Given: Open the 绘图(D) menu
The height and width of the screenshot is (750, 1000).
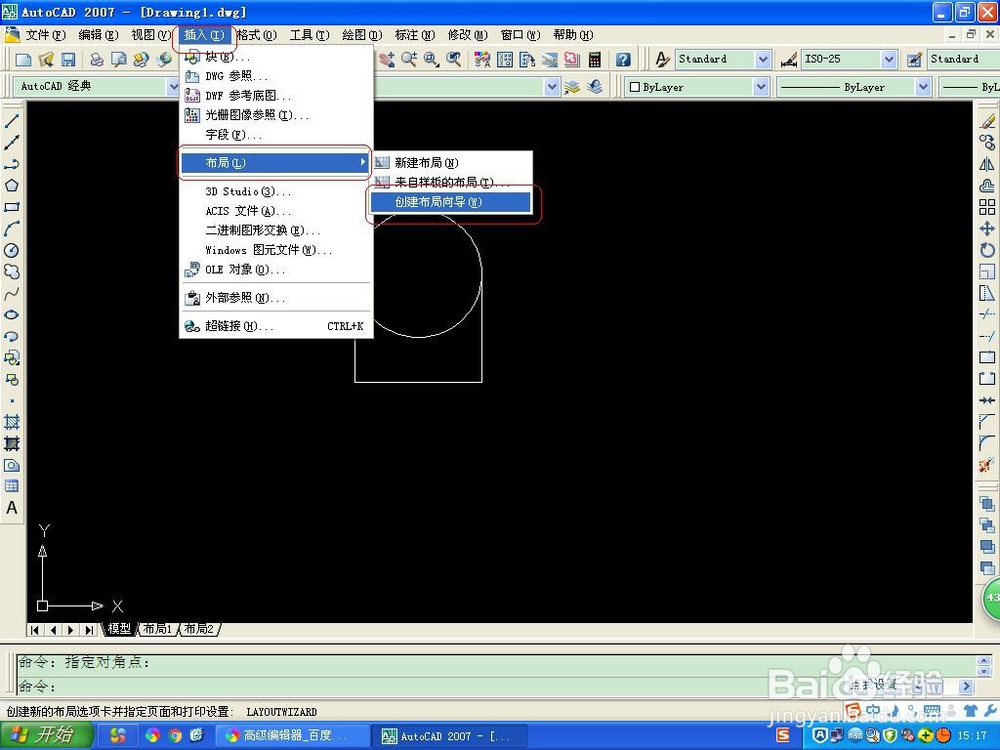Looking at the screenshot, I should (362, 35).
